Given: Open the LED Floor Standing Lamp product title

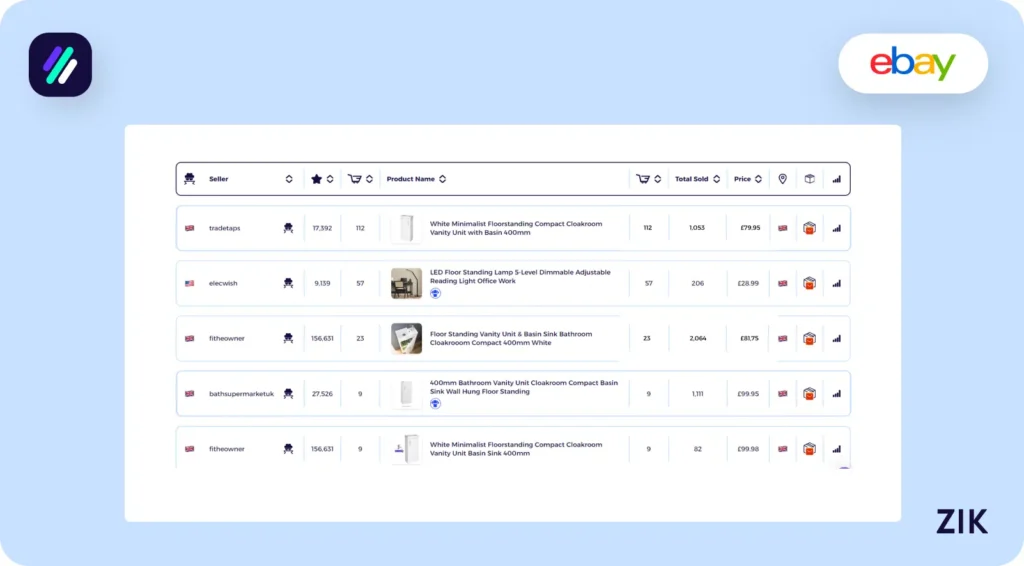Looking at the screenshot, I should point(519,277).
